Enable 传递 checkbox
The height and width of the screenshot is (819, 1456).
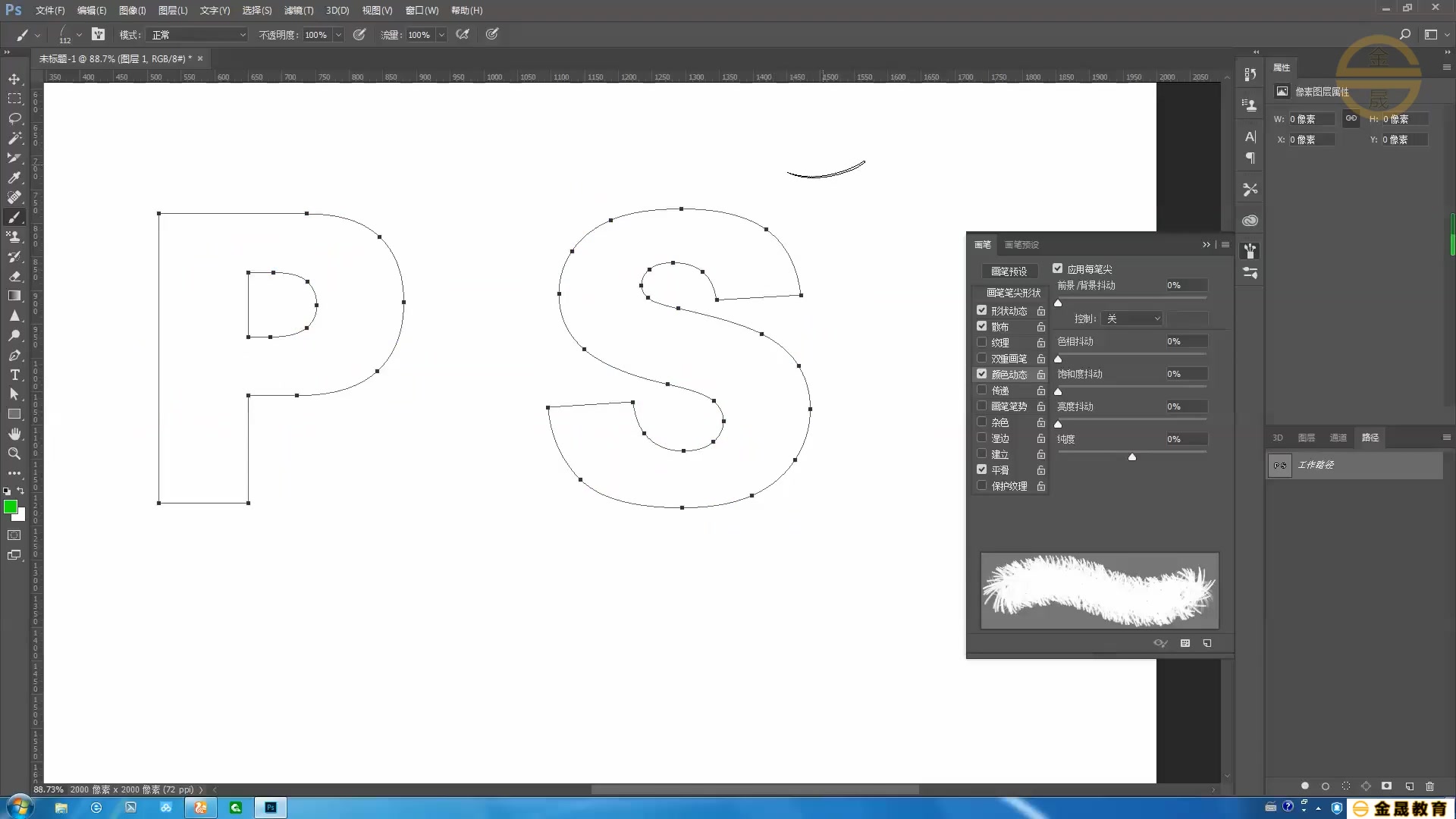tap(982, 390)
